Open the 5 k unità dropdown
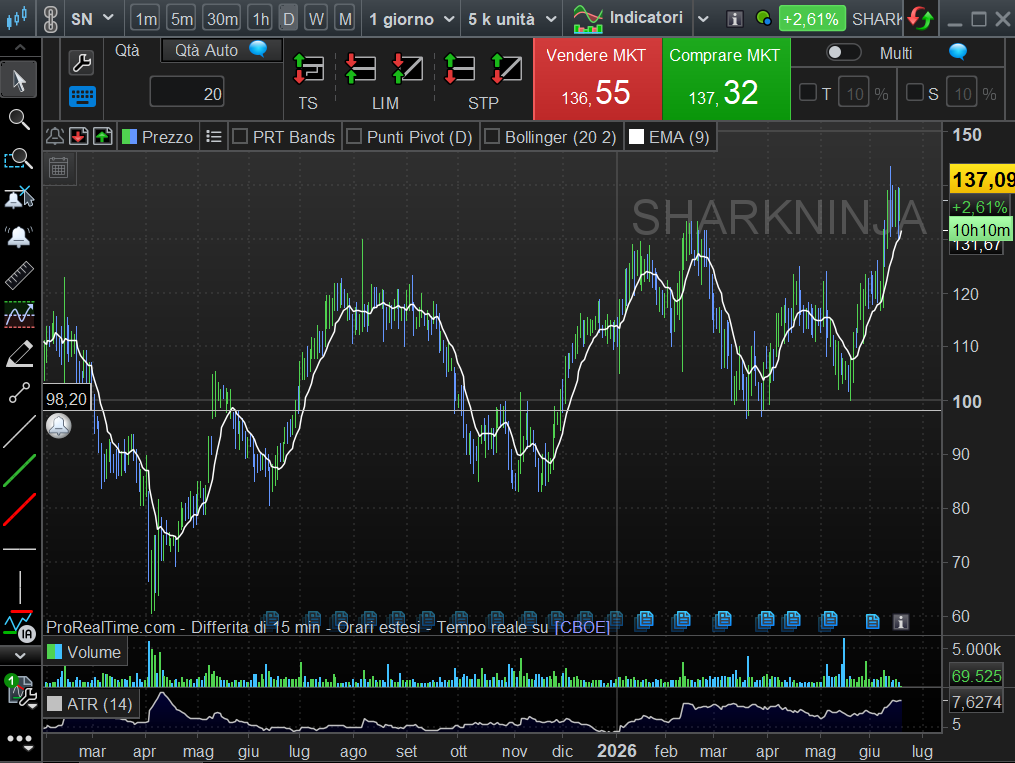 (x=512, y=19)
